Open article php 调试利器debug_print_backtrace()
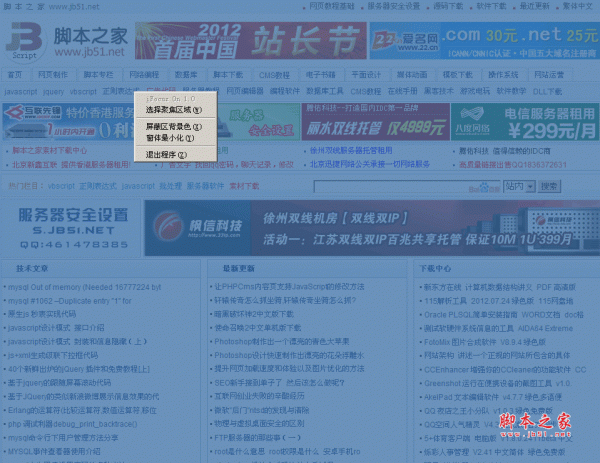 [x=73, y=424]
